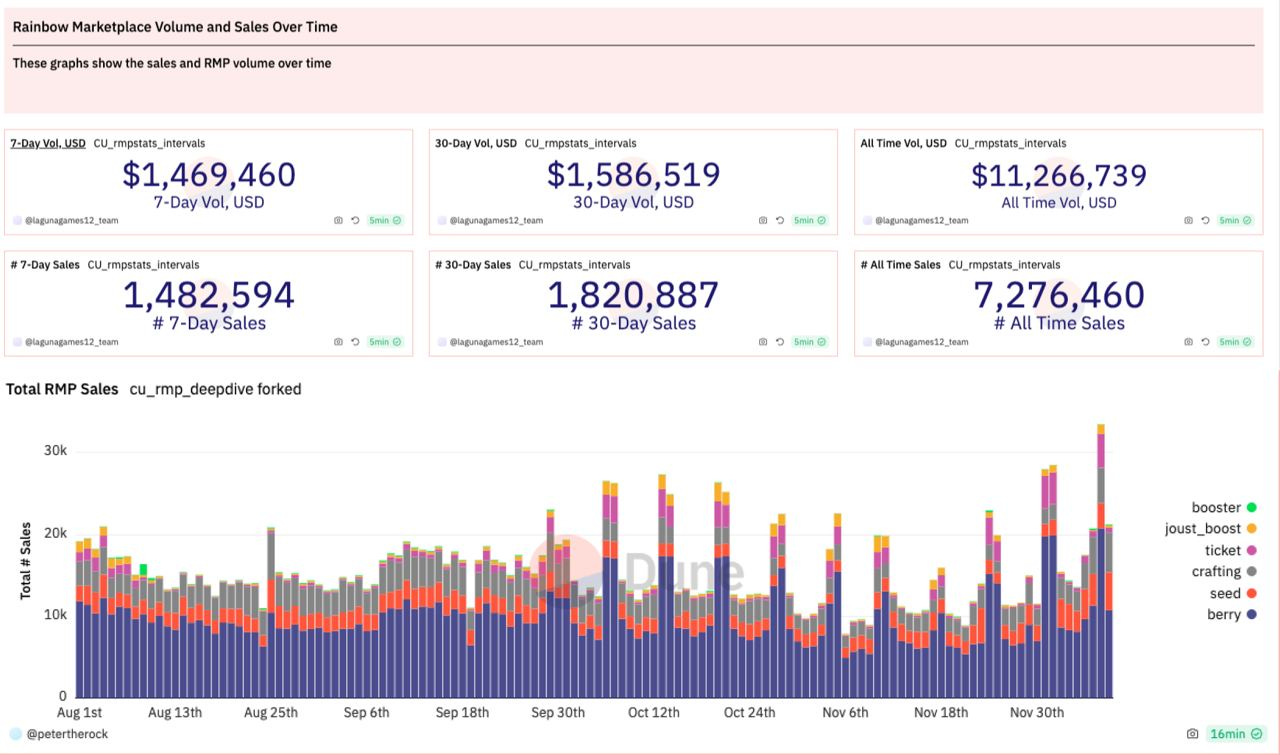Viewport: 1280px width, 755px height.
Task: Click the 5min badge on # 30-Day Sales card
Action: pyautogui.click(x=810, y=342)
